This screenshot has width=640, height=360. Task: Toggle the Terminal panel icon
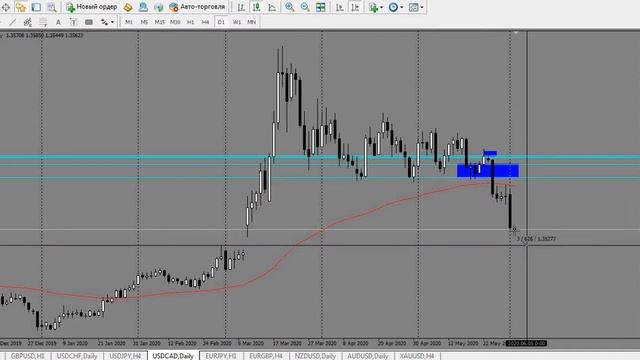36,7
